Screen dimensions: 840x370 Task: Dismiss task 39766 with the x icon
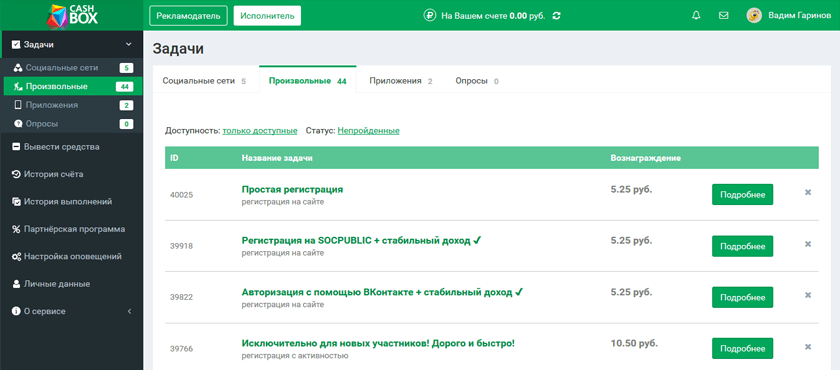[808, 346]
